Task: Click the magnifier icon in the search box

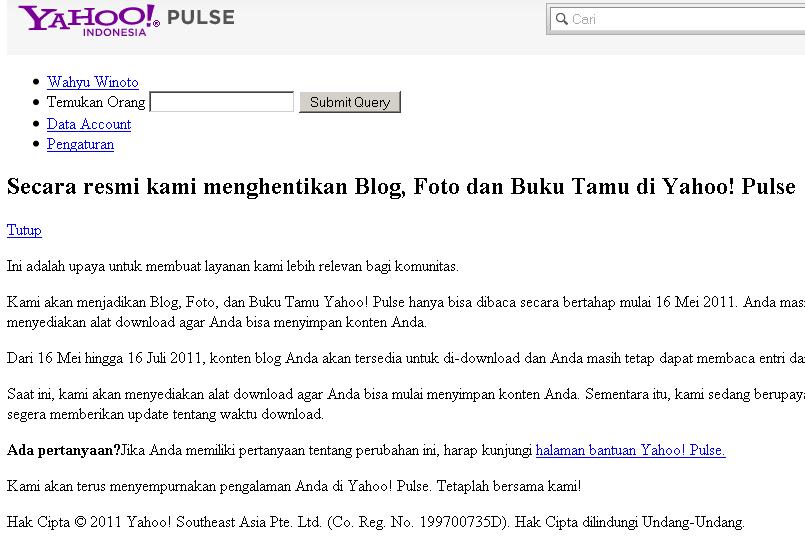Action: 561,19
